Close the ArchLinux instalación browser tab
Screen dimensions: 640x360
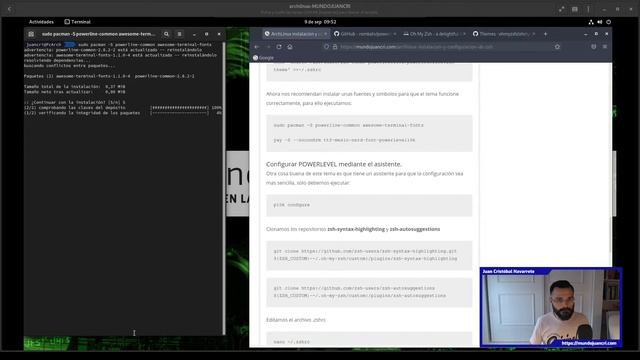tap(325, 34)
